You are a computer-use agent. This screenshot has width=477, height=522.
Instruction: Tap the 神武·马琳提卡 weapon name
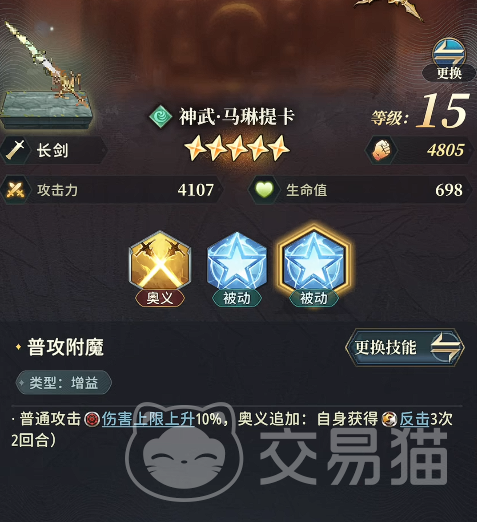click(237, 116)
